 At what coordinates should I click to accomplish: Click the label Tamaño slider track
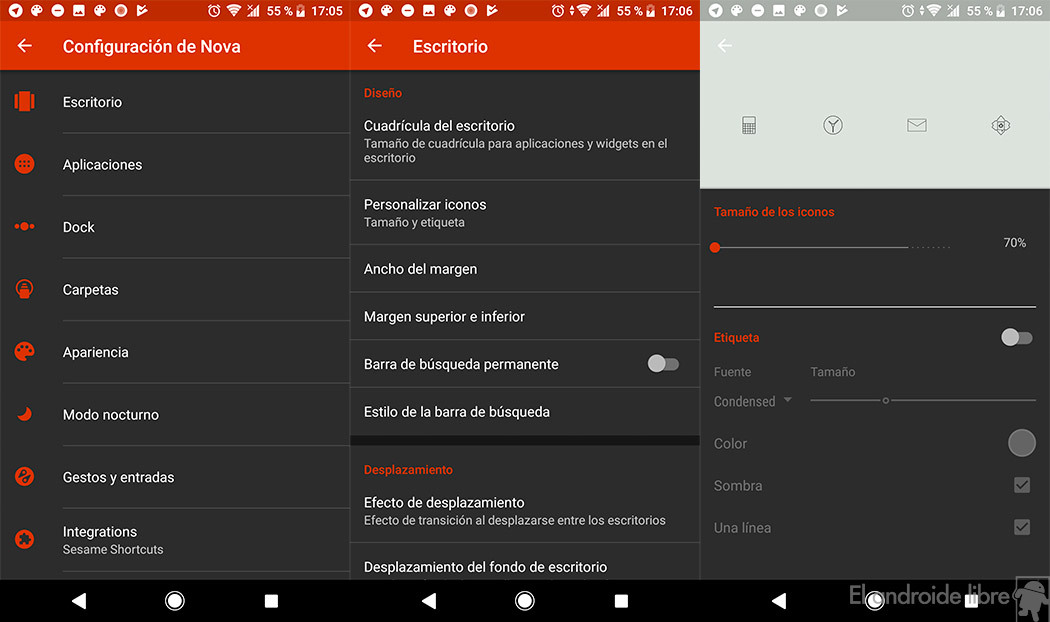tap(923, 400)
